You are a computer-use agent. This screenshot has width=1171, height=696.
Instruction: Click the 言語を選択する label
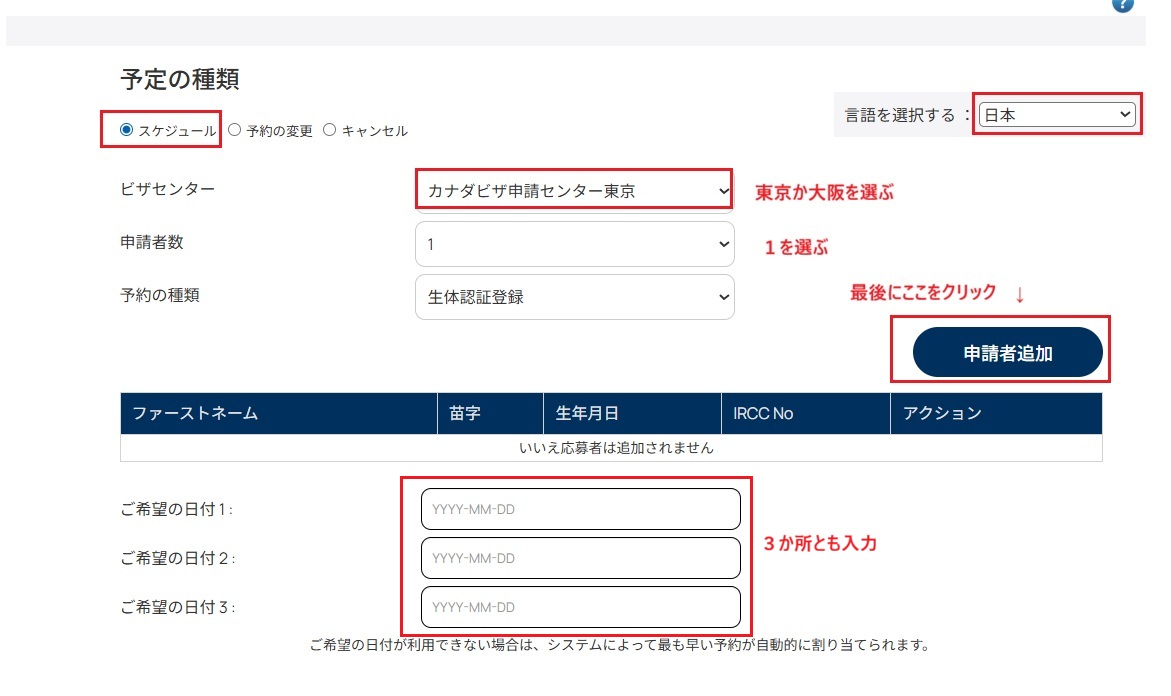point(900,115)
